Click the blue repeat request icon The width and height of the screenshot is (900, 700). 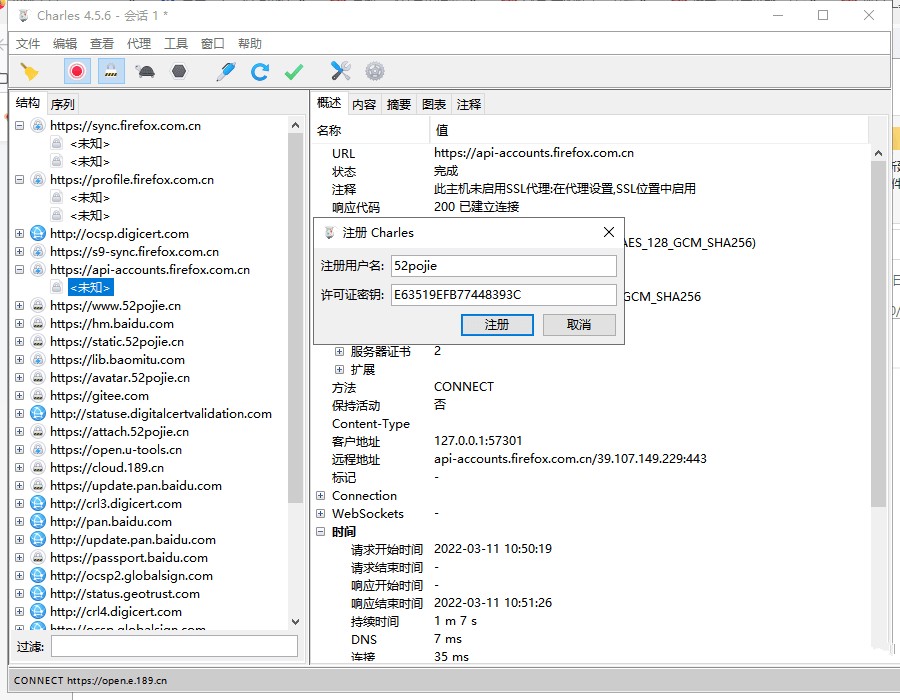260,72
